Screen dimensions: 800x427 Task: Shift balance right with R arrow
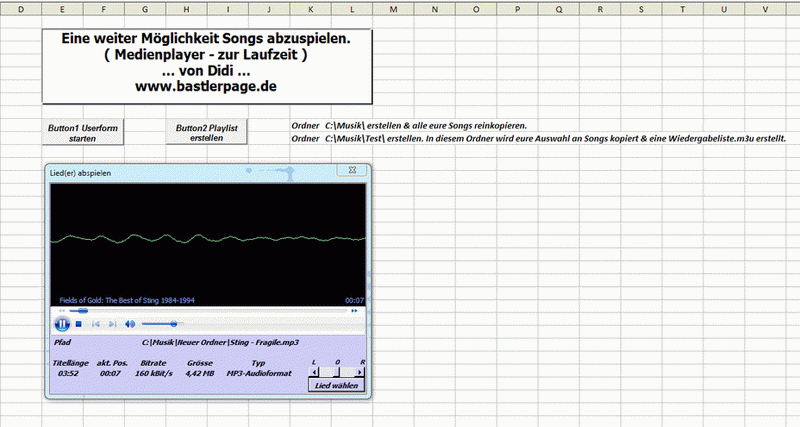(x=360, y=372)
